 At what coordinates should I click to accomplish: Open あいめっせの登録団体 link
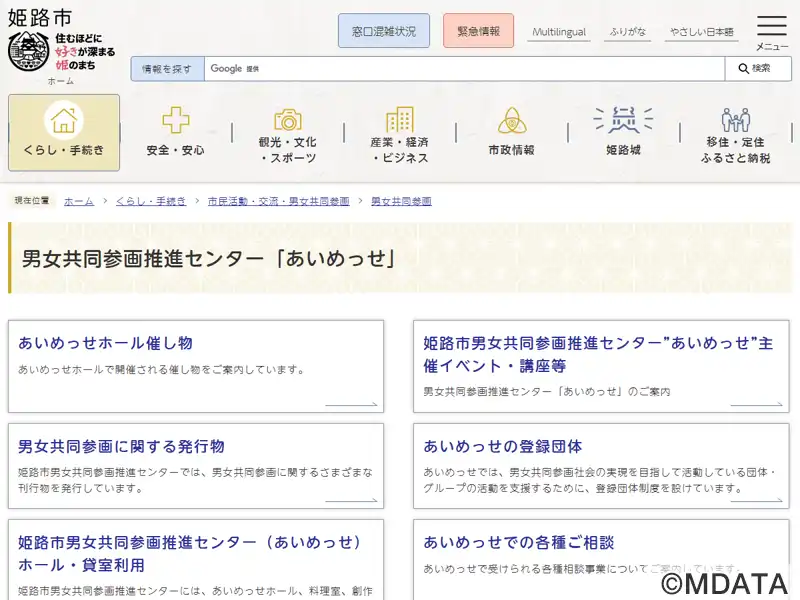pos(502,446)
